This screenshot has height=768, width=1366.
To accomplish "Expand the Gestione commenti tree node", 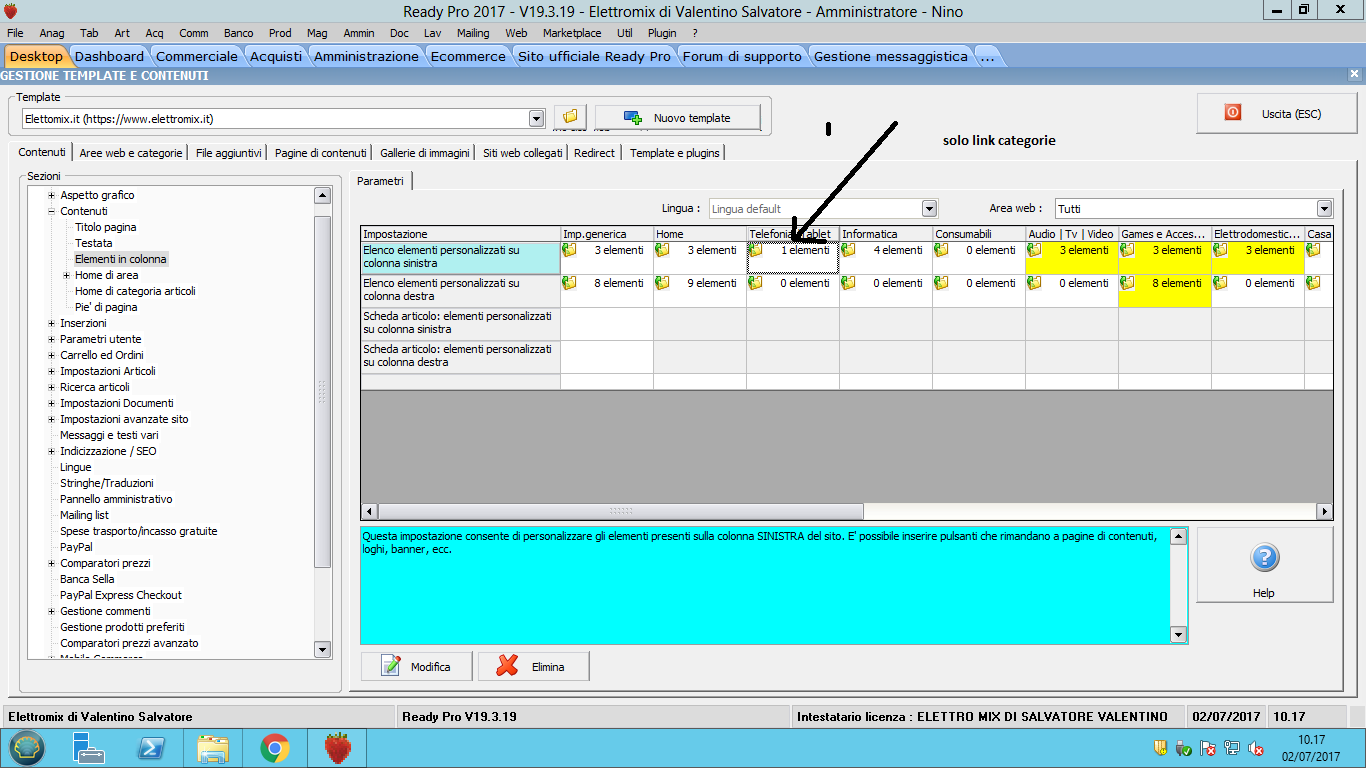I will click(51, 611).
